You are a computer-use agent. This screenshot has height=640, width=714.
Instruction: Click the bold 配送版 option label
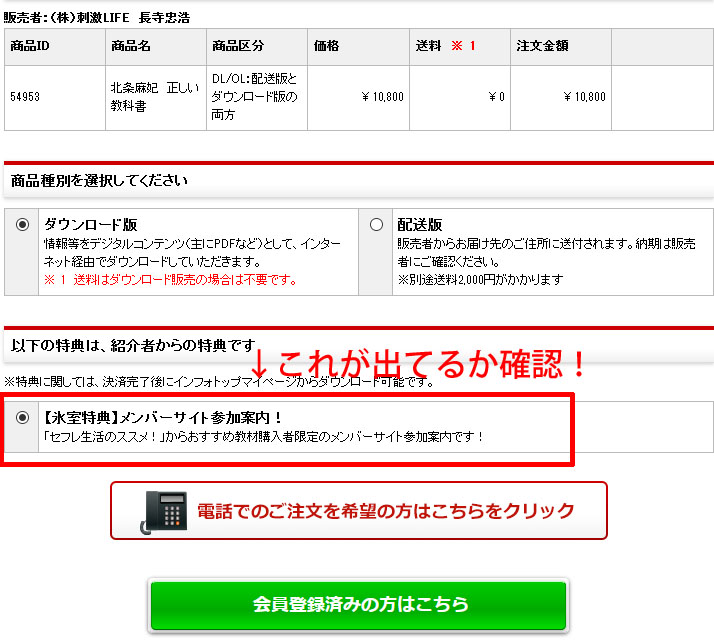pos(420,225)
